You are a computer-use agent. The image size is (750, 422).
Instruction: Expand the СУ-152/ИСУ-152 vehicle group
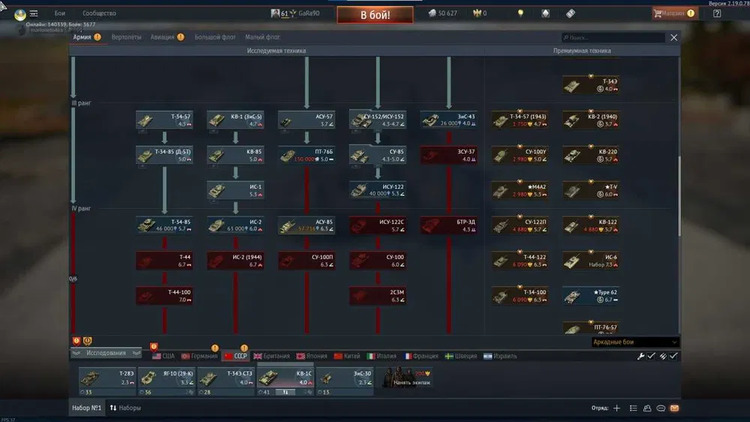coord(378,120)
